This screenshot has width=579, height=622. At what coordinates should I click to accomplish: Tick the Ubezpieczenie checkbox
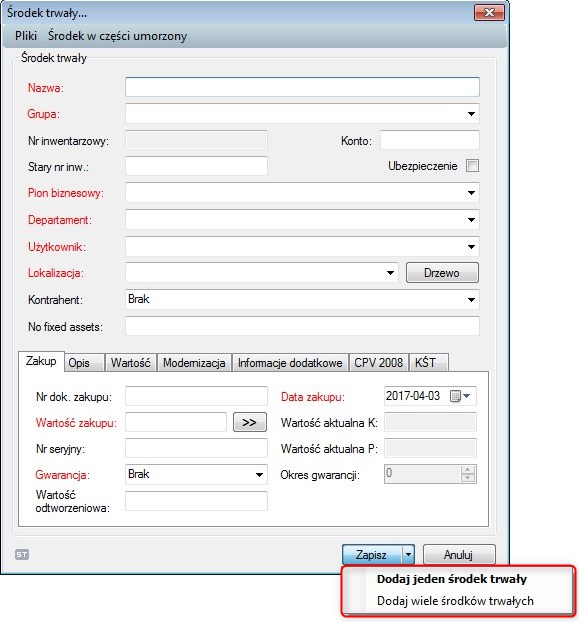[x=472, y=166]
